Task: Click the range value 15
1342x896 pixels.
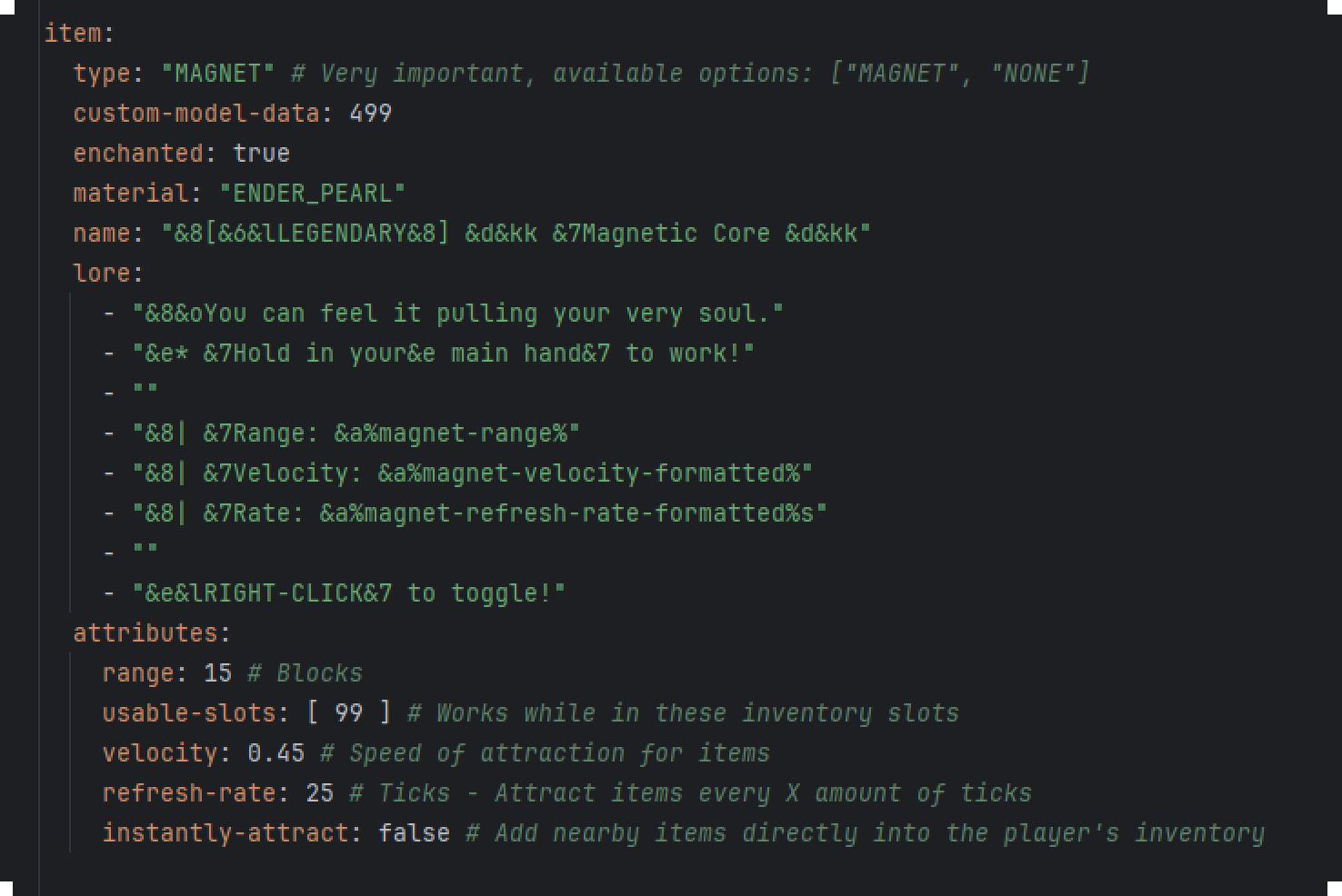Action: 217,673
